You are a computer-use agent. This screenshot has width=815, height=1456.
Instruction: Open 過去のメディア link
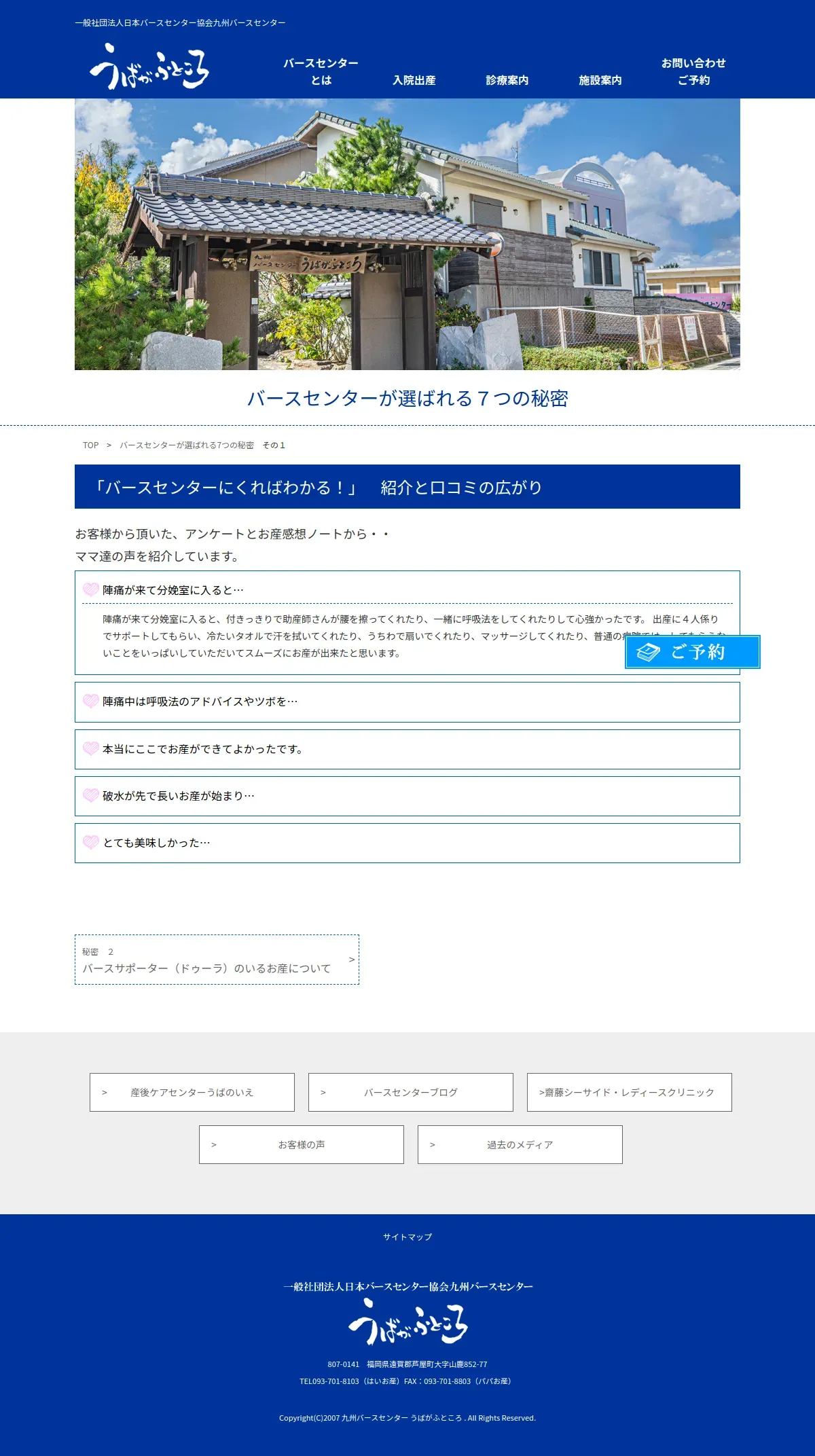coord(520,1144)
